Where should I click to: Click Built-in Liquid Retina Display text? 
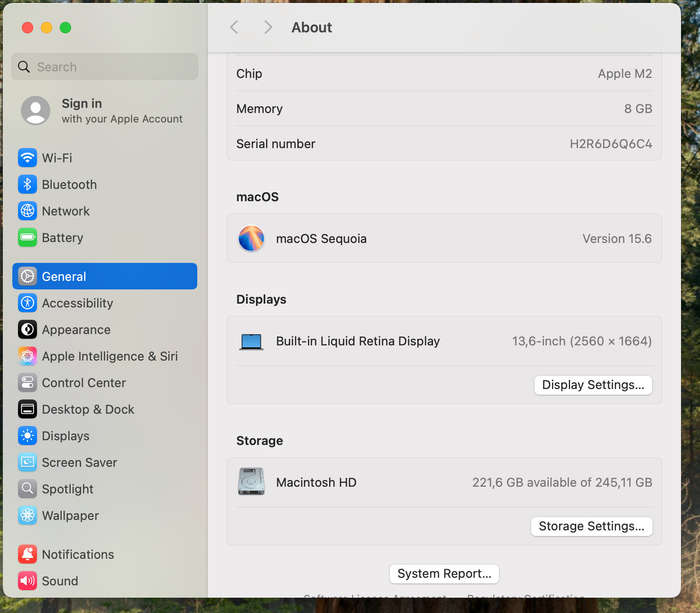358,341
